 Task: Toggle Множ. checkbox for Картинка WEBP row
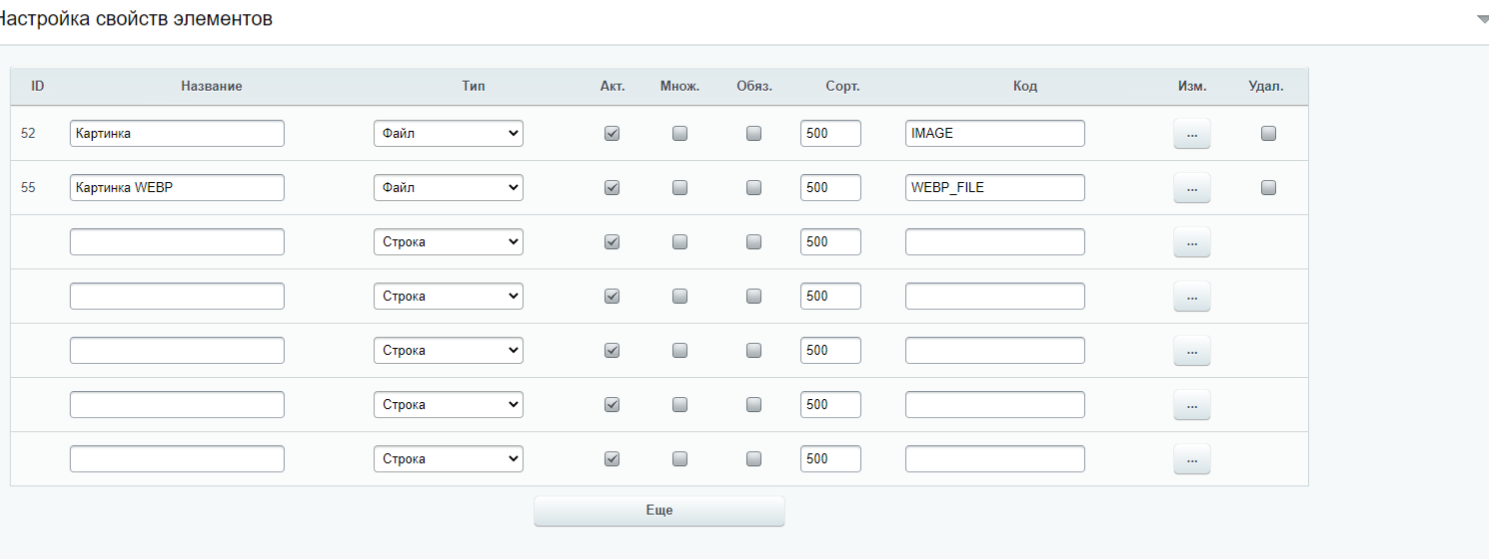(680, 187)
